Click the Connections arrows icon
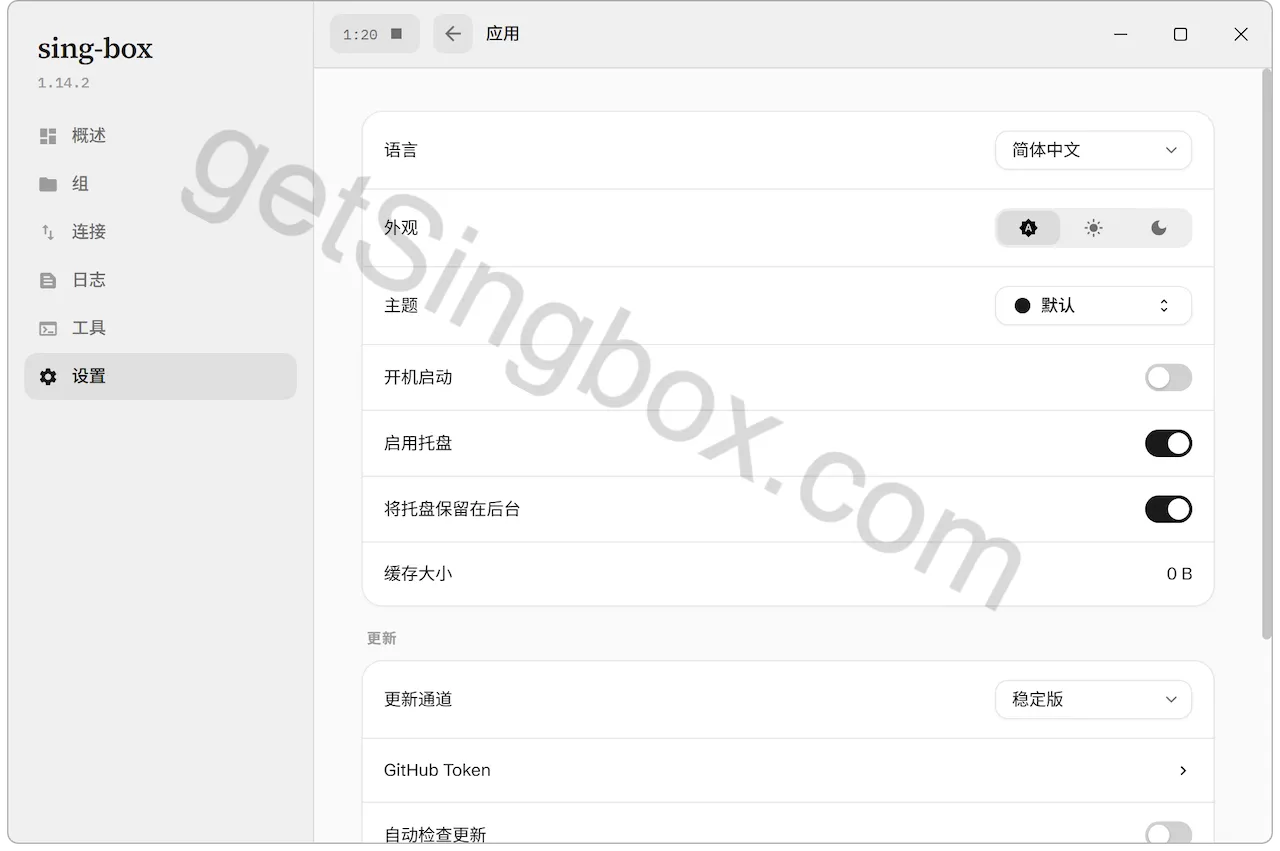 [48, 232]
